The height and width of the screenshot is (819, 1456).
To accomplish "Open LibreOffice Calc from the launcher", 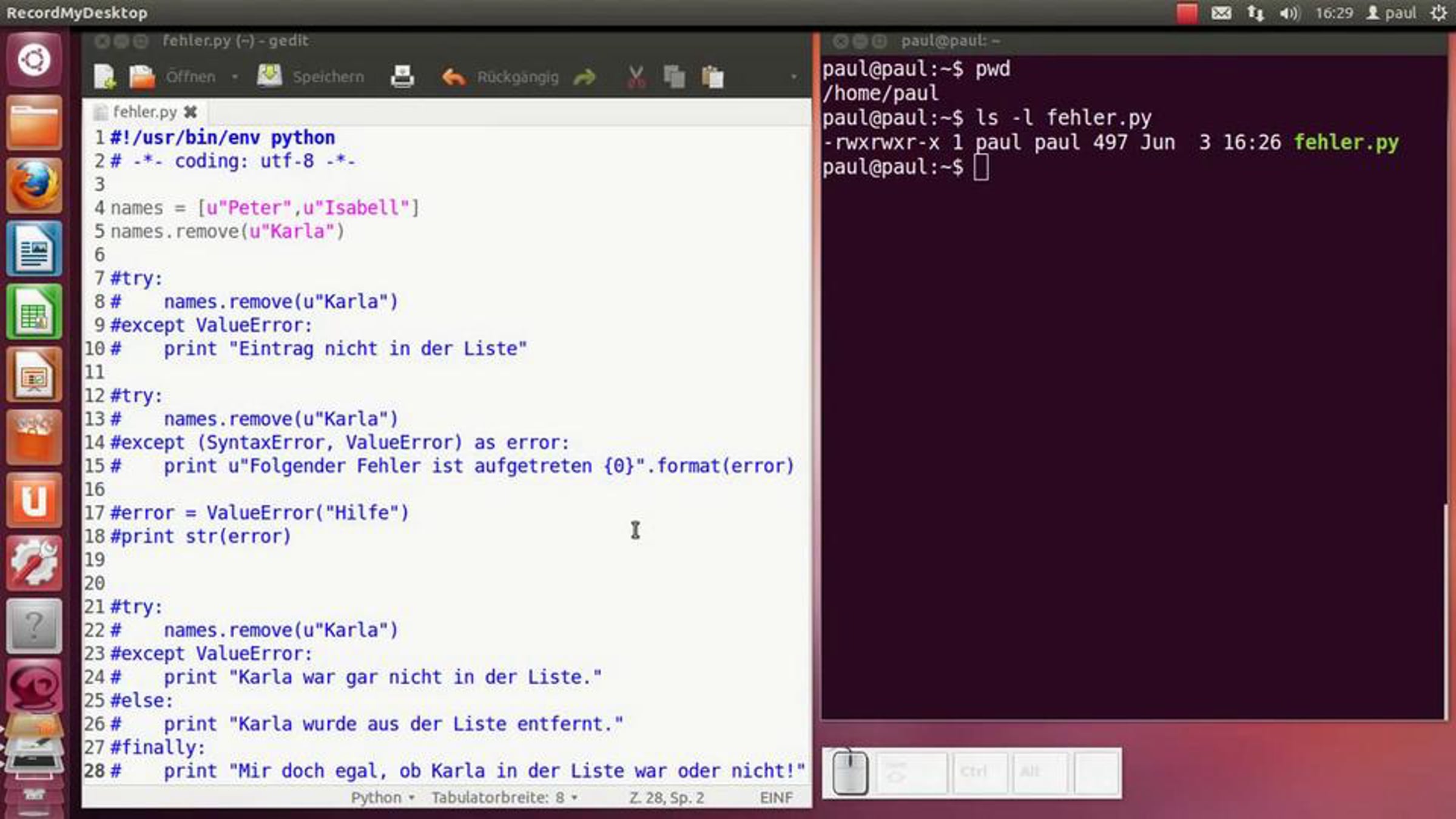I will pyautogui.click(x=34, y=312).
